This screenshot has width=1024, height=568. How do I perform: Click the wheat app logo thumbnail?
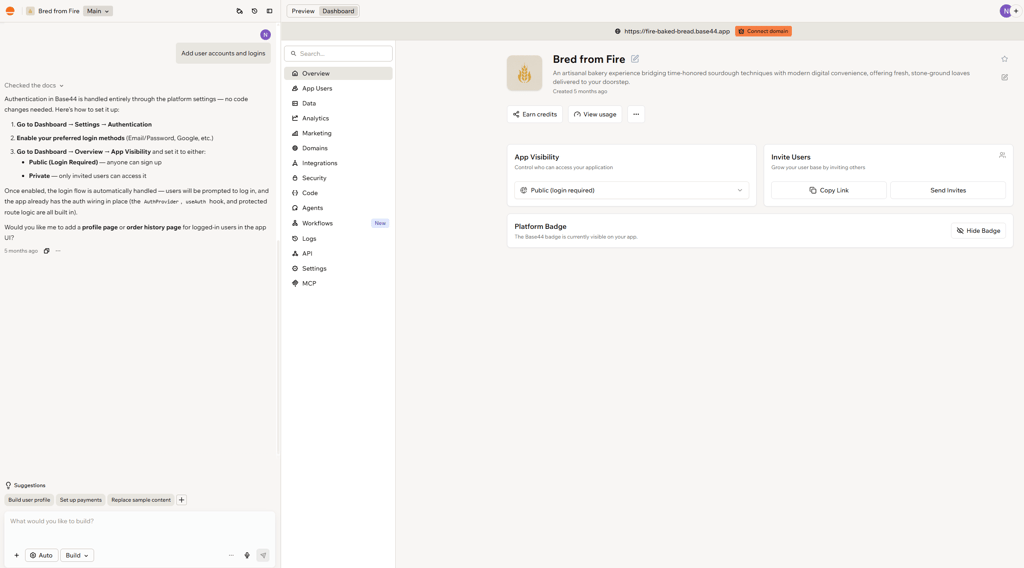click(524, 73)
